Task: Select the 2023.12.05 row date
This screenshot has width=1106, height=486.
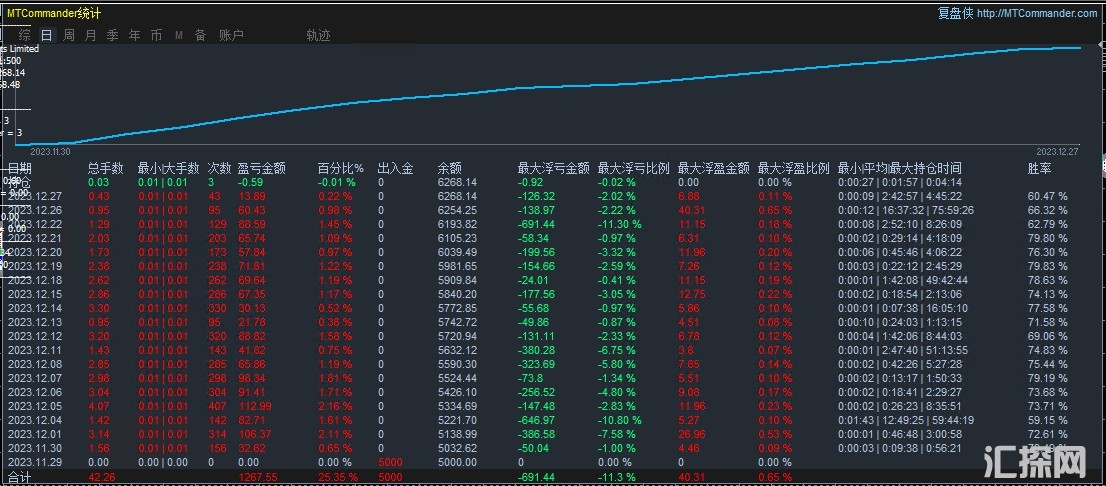Action: (35, 406)
